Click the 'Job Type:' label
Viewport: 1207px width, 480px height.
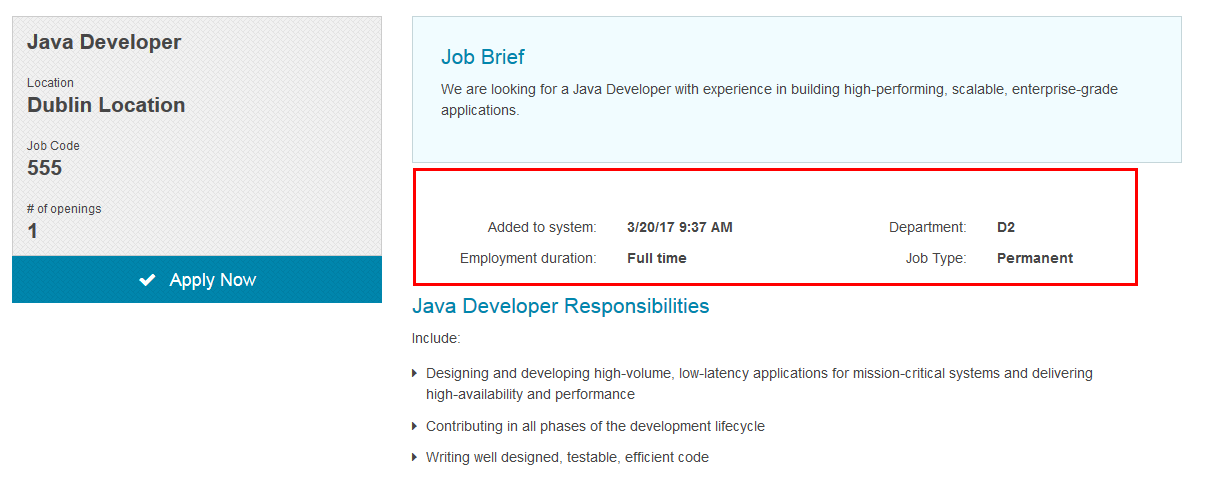936,258
